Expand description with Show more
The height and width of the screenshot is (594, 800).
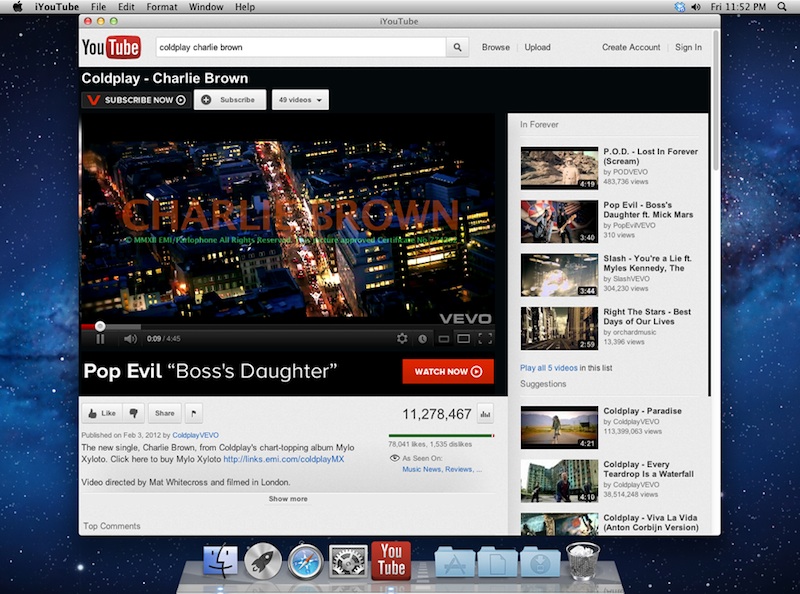click(288, 498)
